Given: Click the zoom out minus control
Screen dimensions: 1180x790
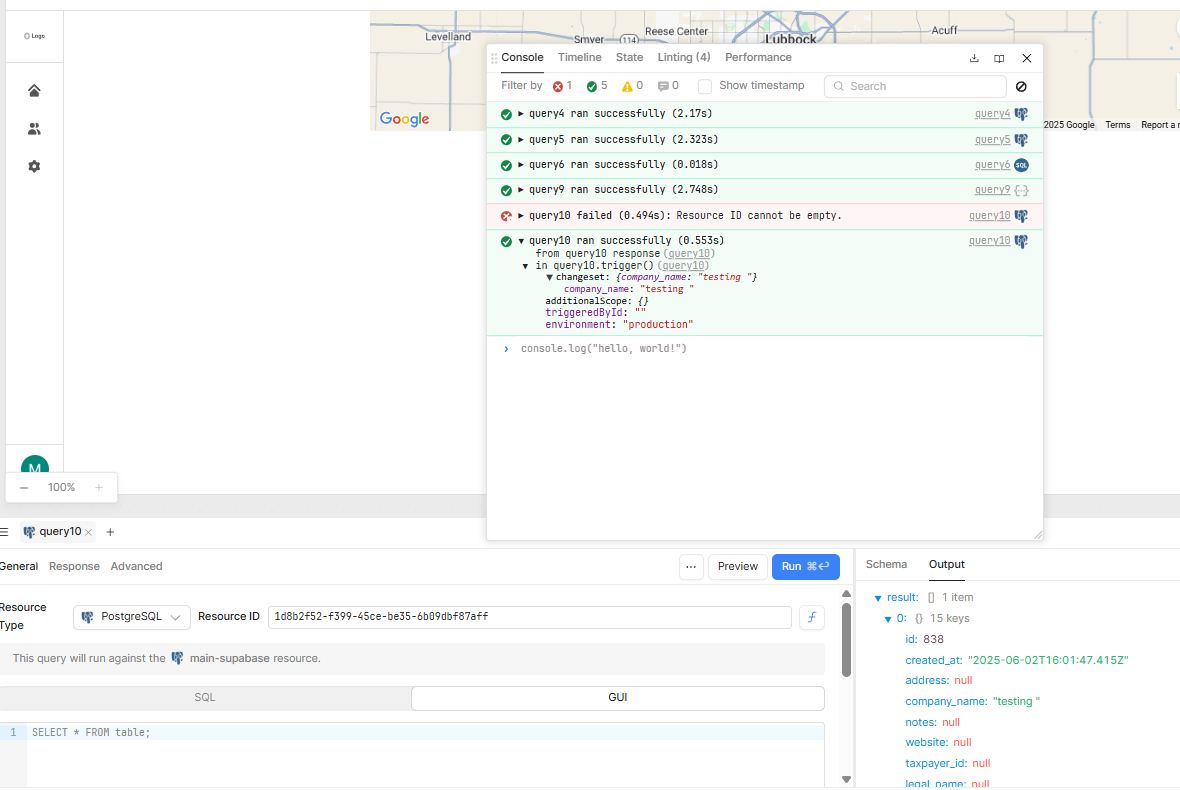Looking at the screenshot, I should point(23,487).
